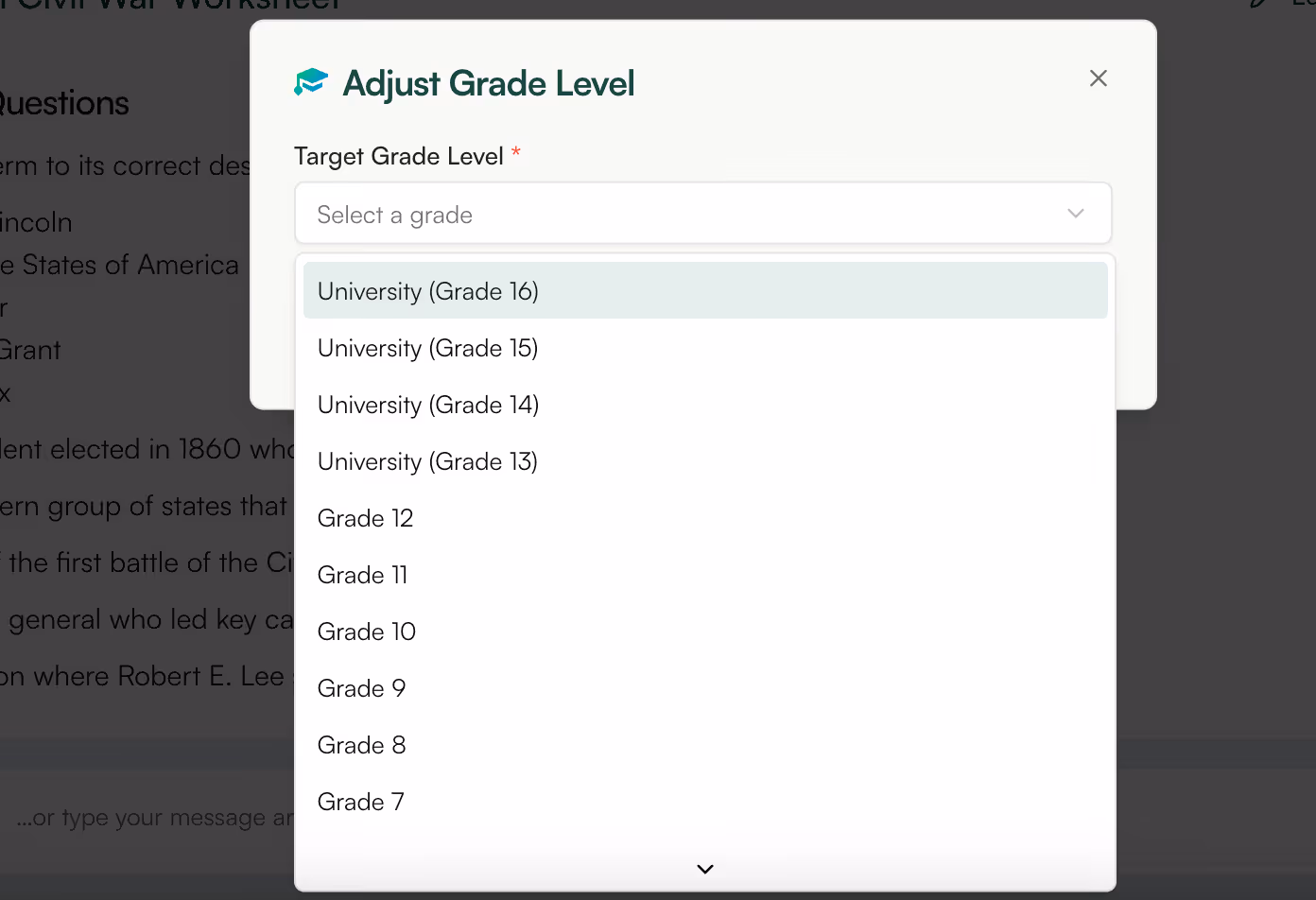Screen dimensions: 1316x900
Task: Click the graduation cap icon in the dialog header
Action: (311, 82)
